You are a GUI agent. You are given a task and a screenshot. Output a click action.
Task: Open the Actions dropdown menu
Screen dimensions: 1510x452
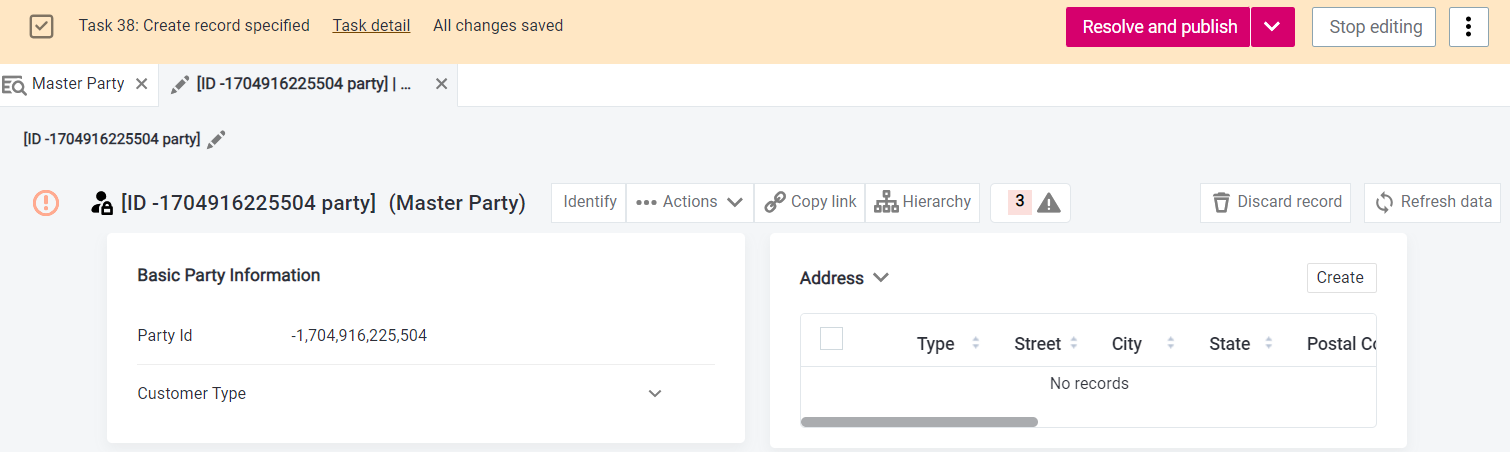coord(690,202)
